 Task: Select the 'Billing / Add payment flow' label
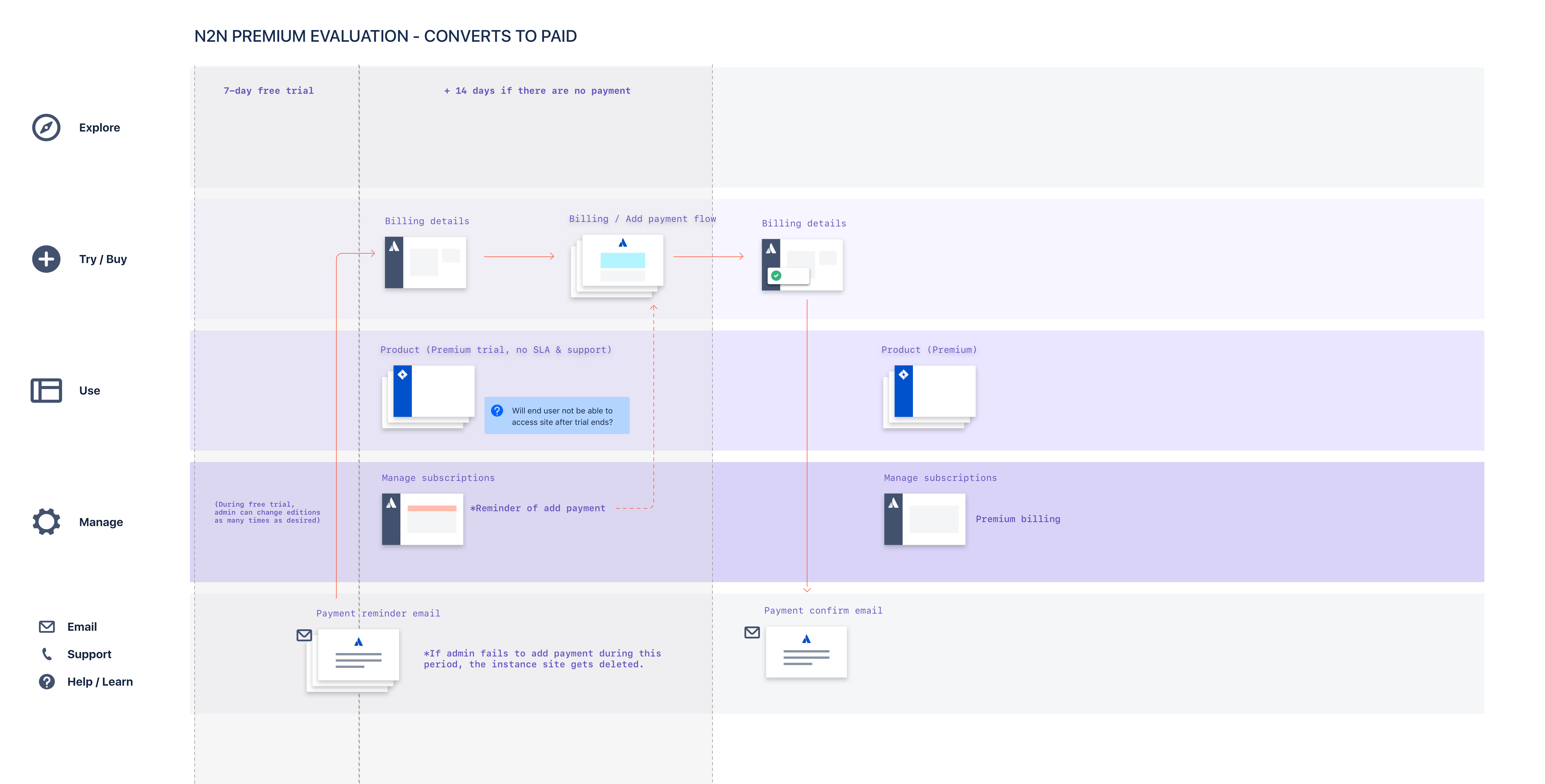(x=642, y=219)
